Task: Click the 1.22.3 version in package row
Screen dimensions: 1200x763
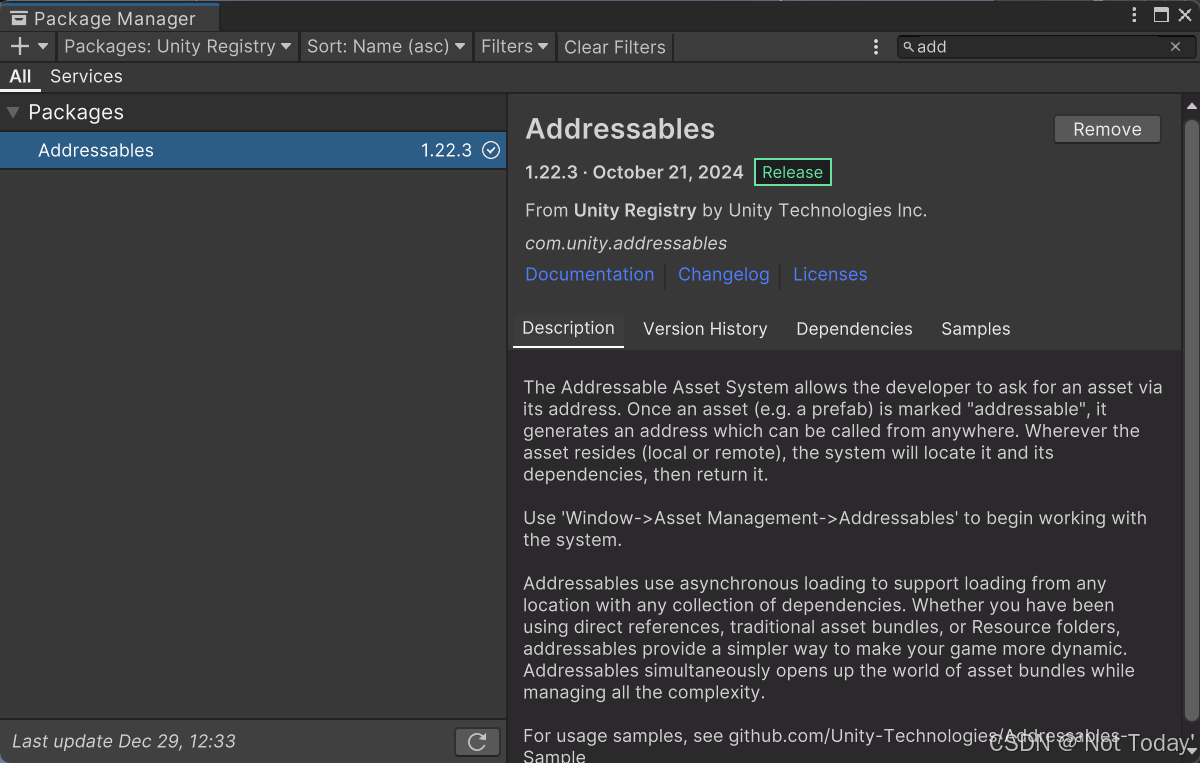Action: (x=446, y=150)
